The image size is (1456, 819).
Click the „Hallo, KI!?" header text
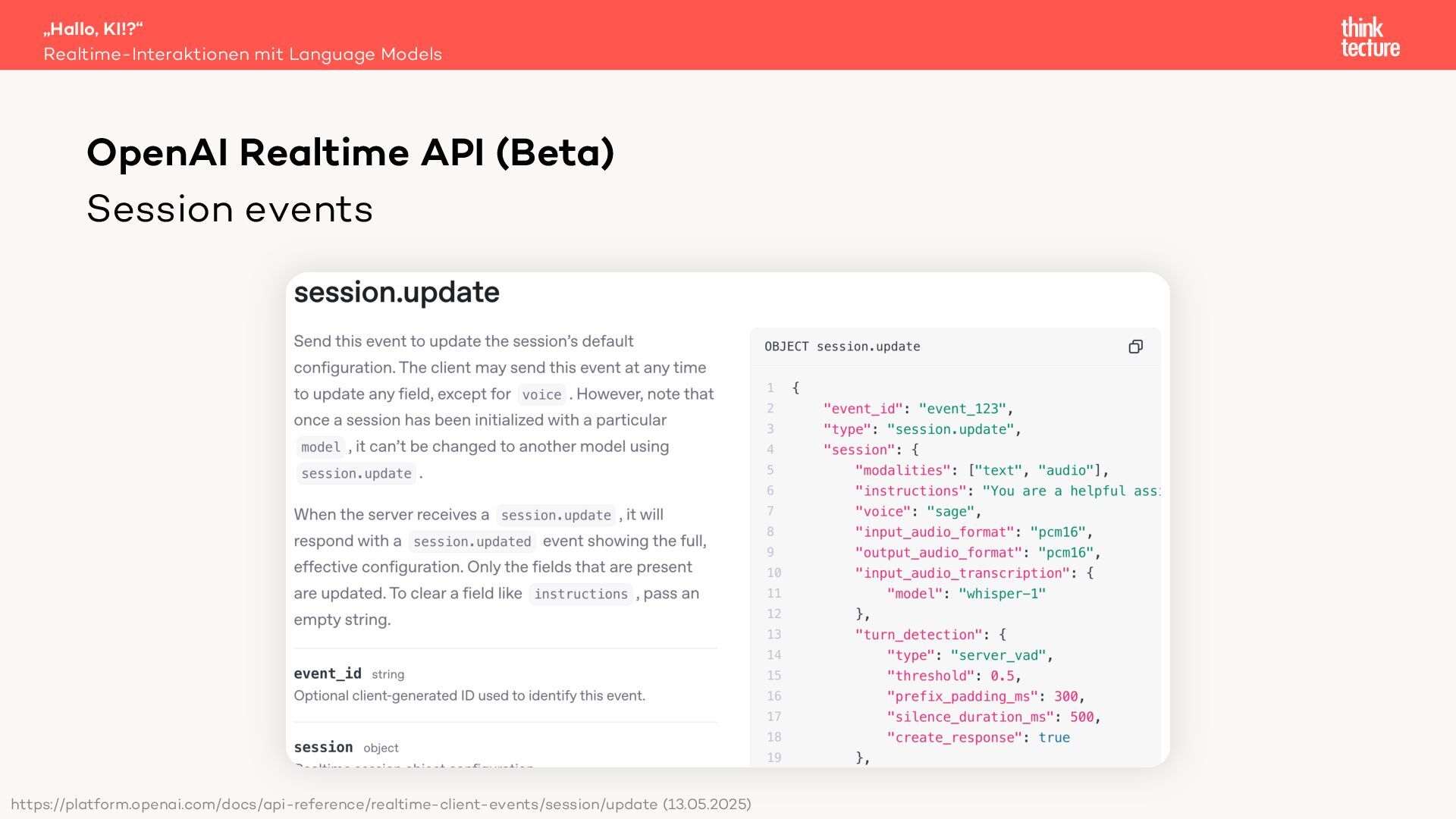tap(93, 29)
